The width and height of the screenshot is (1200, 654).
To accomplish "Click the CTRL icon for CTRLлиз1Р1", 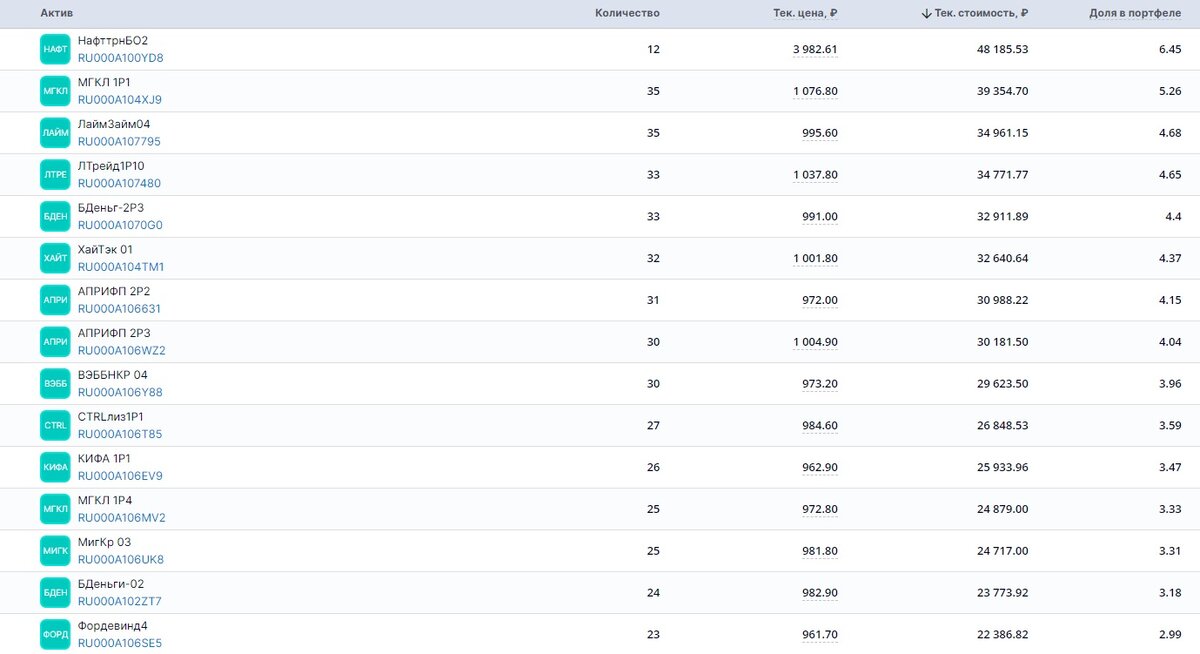I will point(55,425).
